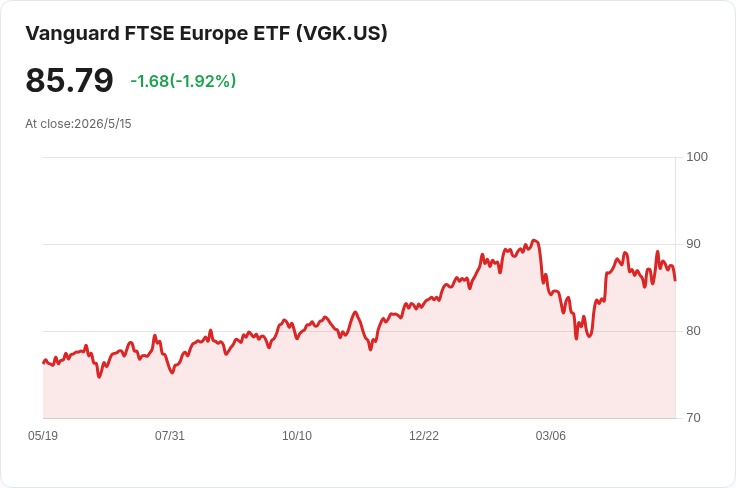Click the final data point at chart's right end

point(675,280)
